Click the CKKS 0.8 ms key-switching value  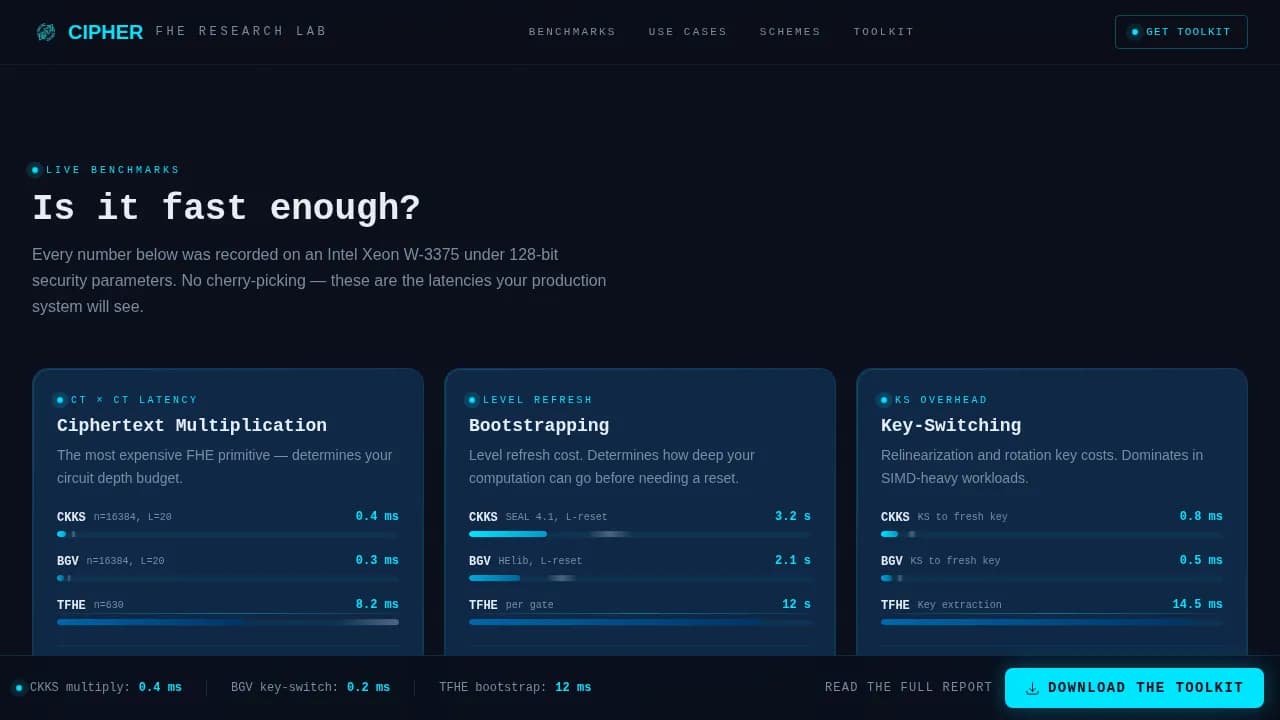pyautogui.click(x=1201, y=517)
